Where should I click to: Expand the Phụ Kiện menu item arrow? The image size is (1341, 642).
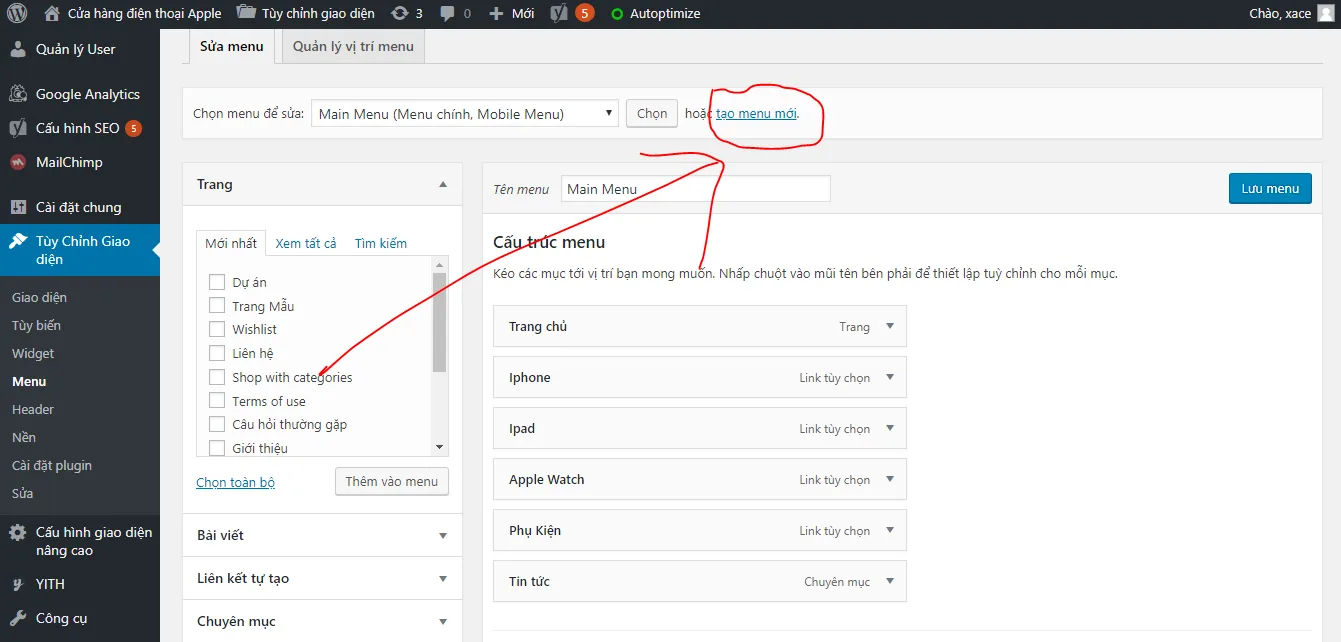pyautogui.click(x=890, y=530)
